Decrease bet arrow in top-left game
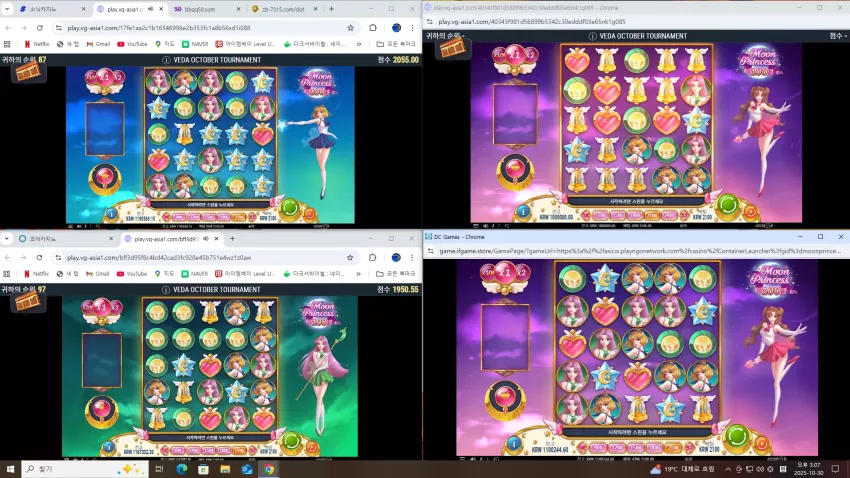The image size is (850, 478). 166,217
